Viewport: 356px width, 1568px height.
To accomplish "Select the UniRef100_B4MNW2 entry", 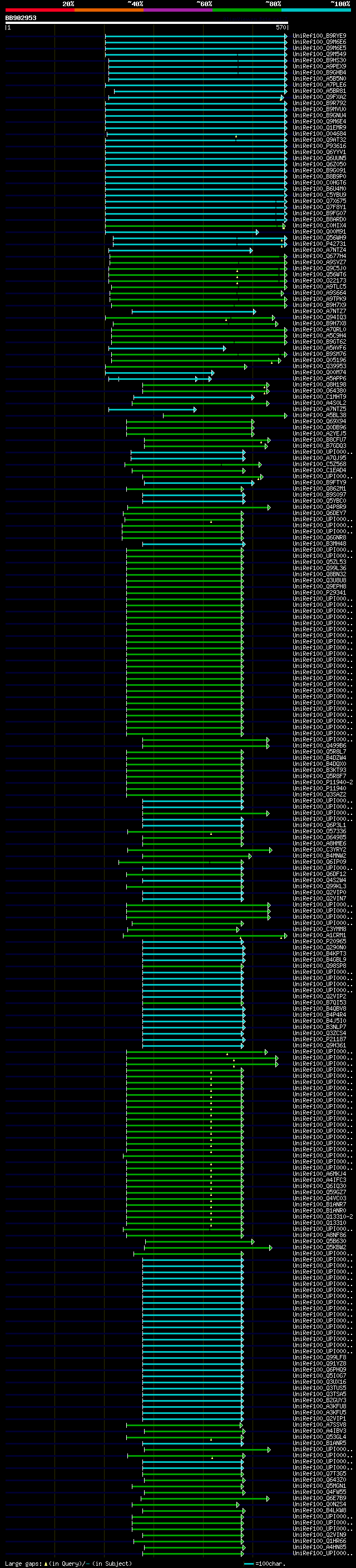I will [319, 855].
